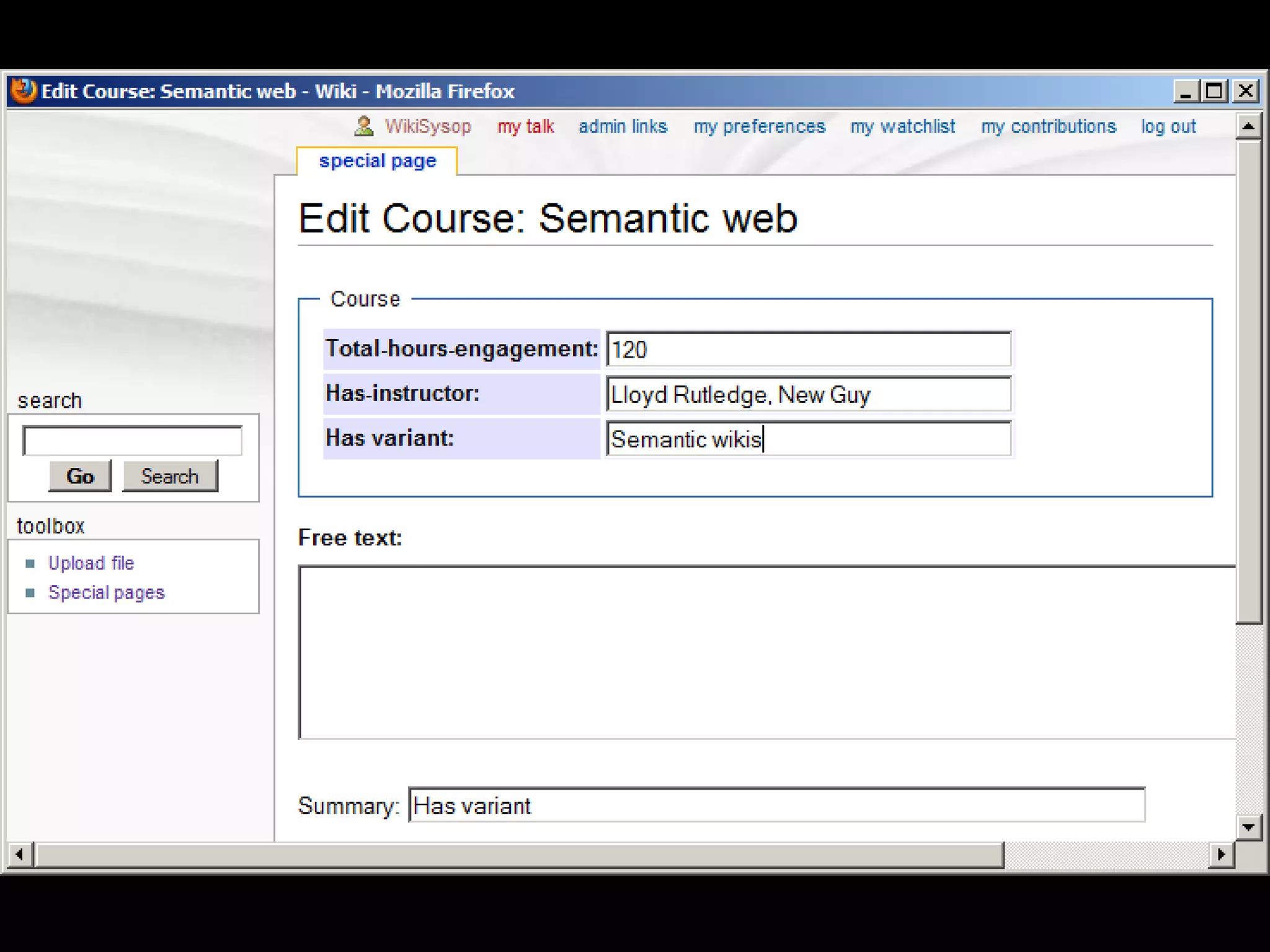Click the Firefox logo in title bar
Viewport: 1270px width, 952px height.
coord(24,91)
